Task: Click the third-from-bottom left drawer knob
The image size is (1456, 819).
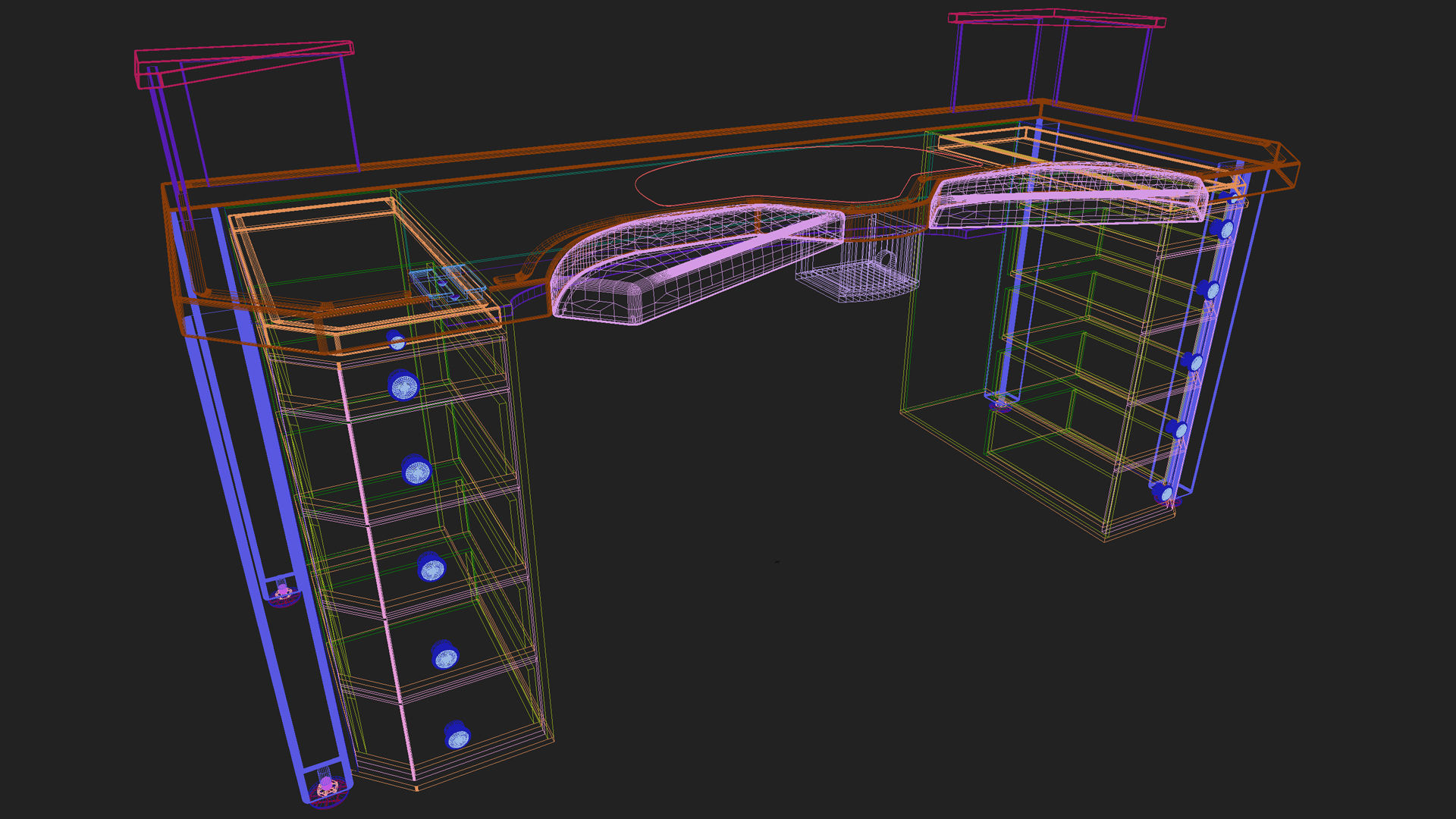Action: click(431, 566)
